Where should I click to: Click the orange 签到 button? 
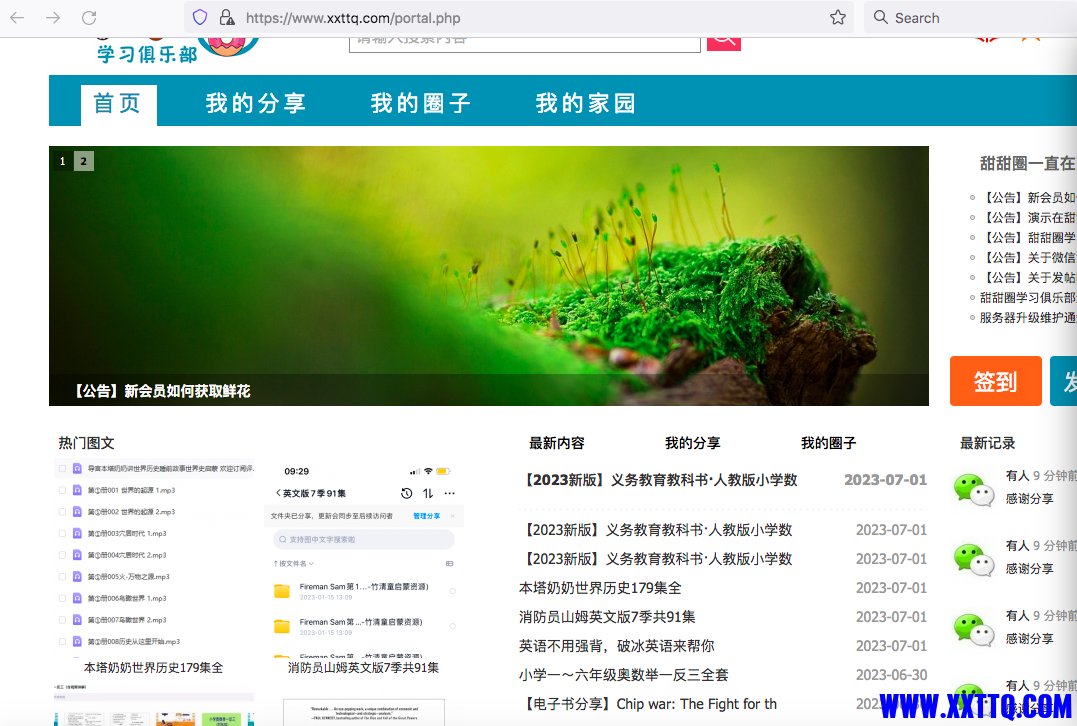click(996, 381)
